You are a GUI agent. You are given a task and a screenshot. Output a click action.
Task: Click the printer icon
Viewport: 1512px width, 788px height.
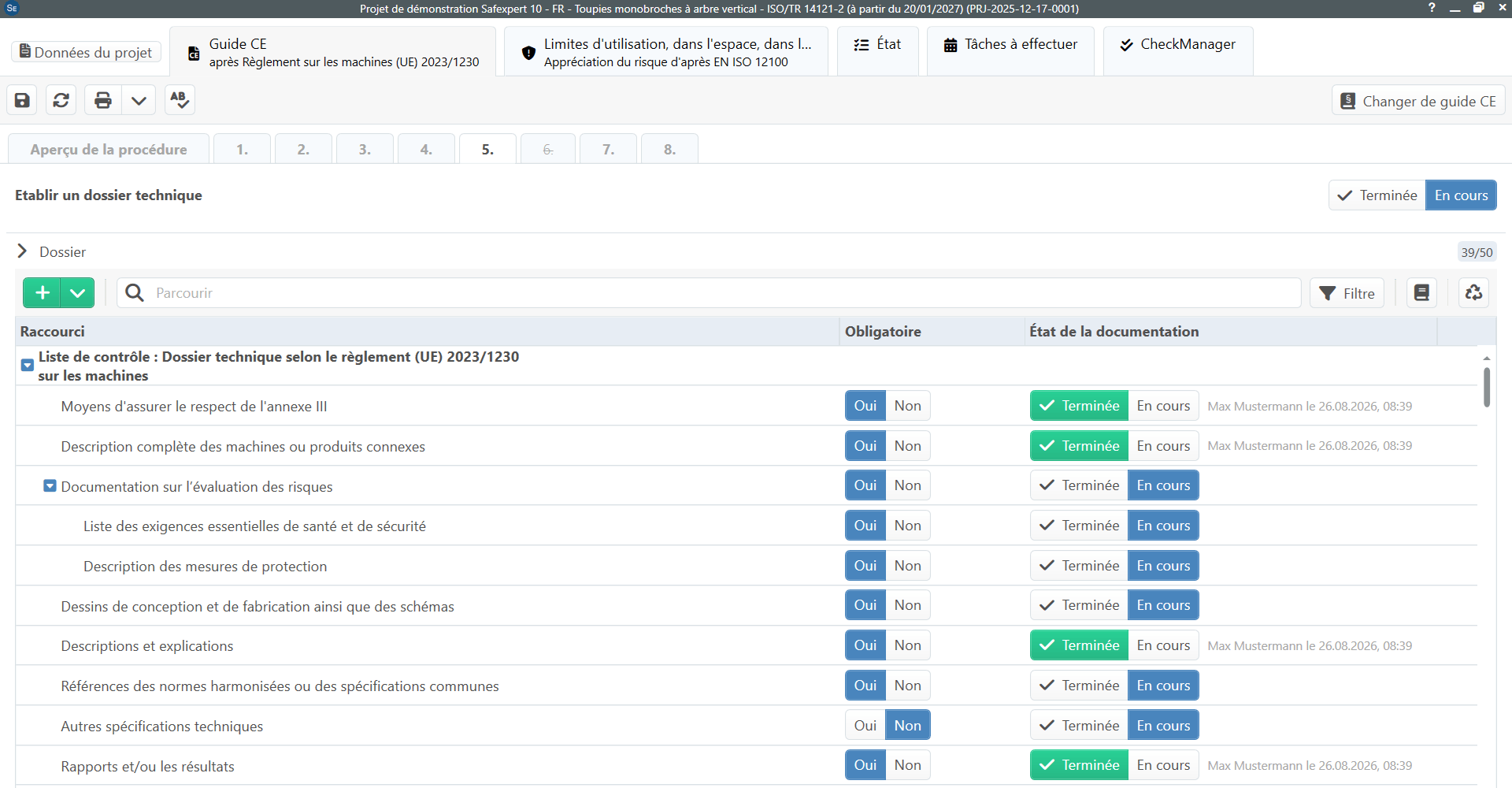coord(103,100)
